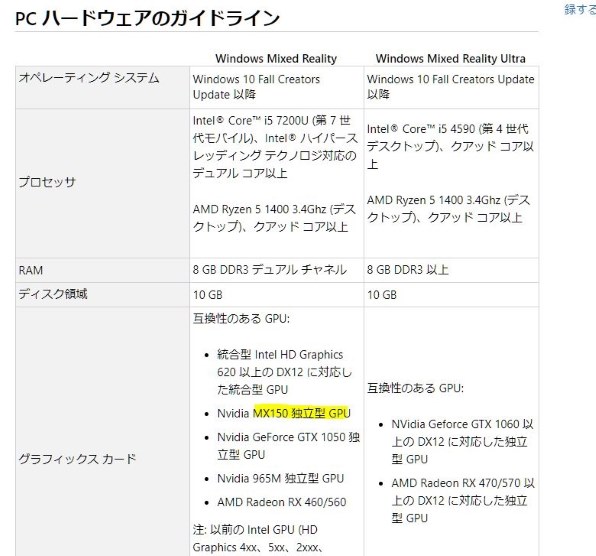Click '互換性のある GPU:' in Mixed Reality column
Viewport: 596px width, 556px height.
click(x=241, y=318)
